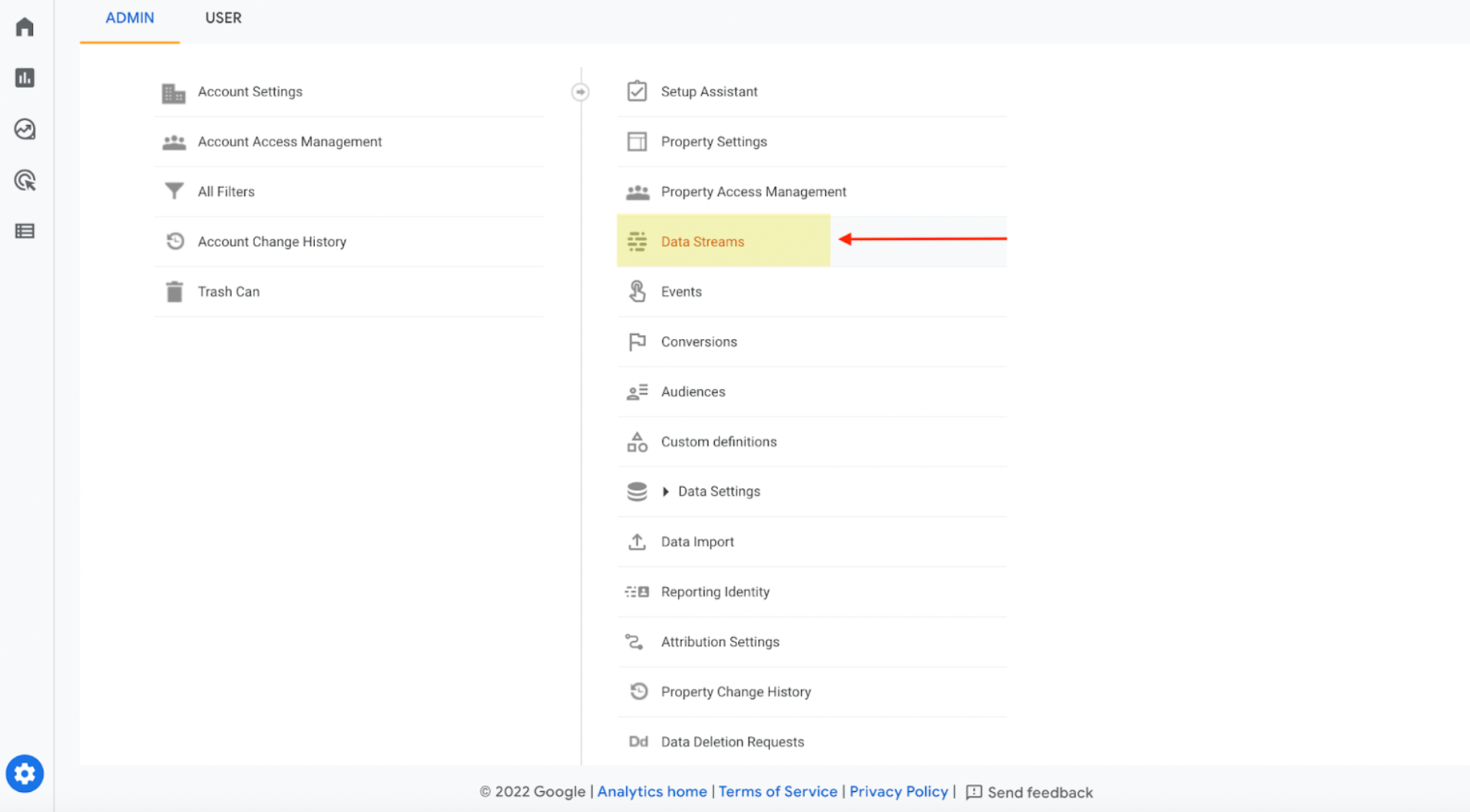This screenshot has height=812, width=1470.
Task: Click the blue Admin gear icon
Action: (25, 773)
